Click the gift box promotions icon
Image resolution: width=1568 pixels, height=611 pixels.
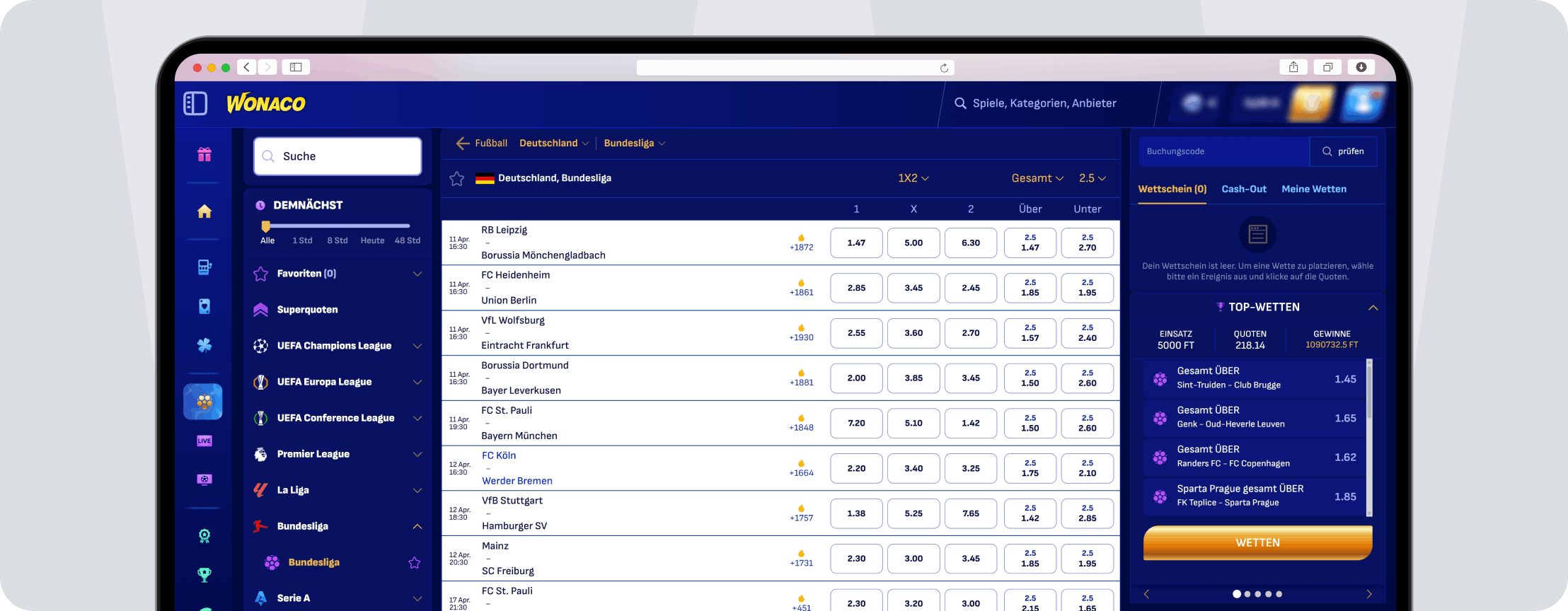(204, 154)
